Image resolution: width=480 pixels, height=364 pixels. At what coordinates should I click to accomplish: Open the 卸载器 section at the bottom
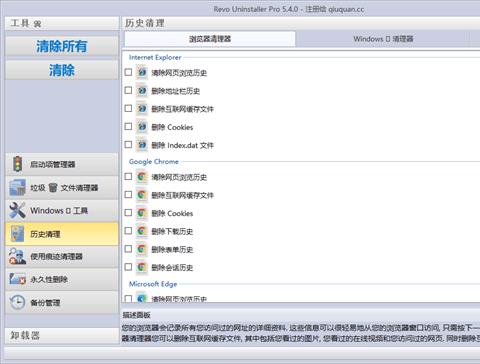click(62, 335)
